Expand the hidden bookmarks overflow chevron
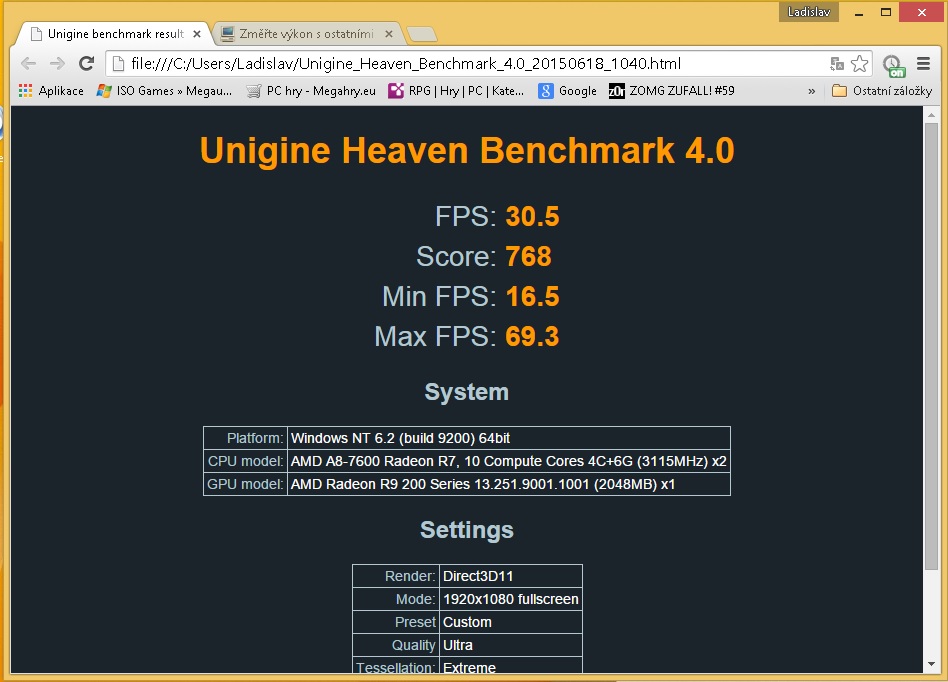 (811, 91)
